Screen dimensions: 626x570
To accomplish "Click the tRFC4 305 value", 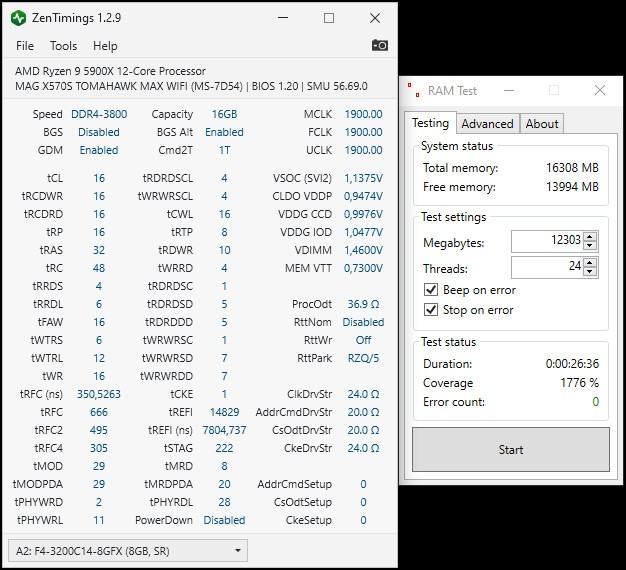I will pyautogui.click(x=99, y=448).
